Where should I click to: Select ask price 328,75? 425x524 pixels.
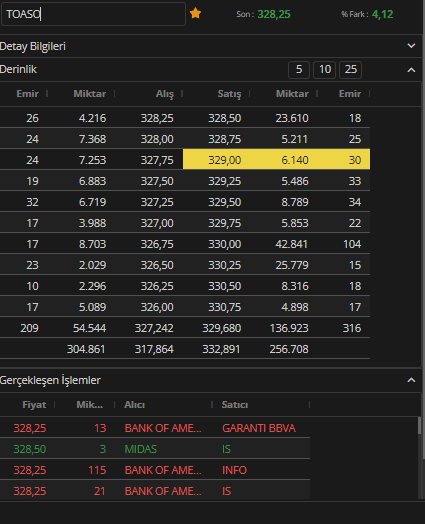coord(225,139)
